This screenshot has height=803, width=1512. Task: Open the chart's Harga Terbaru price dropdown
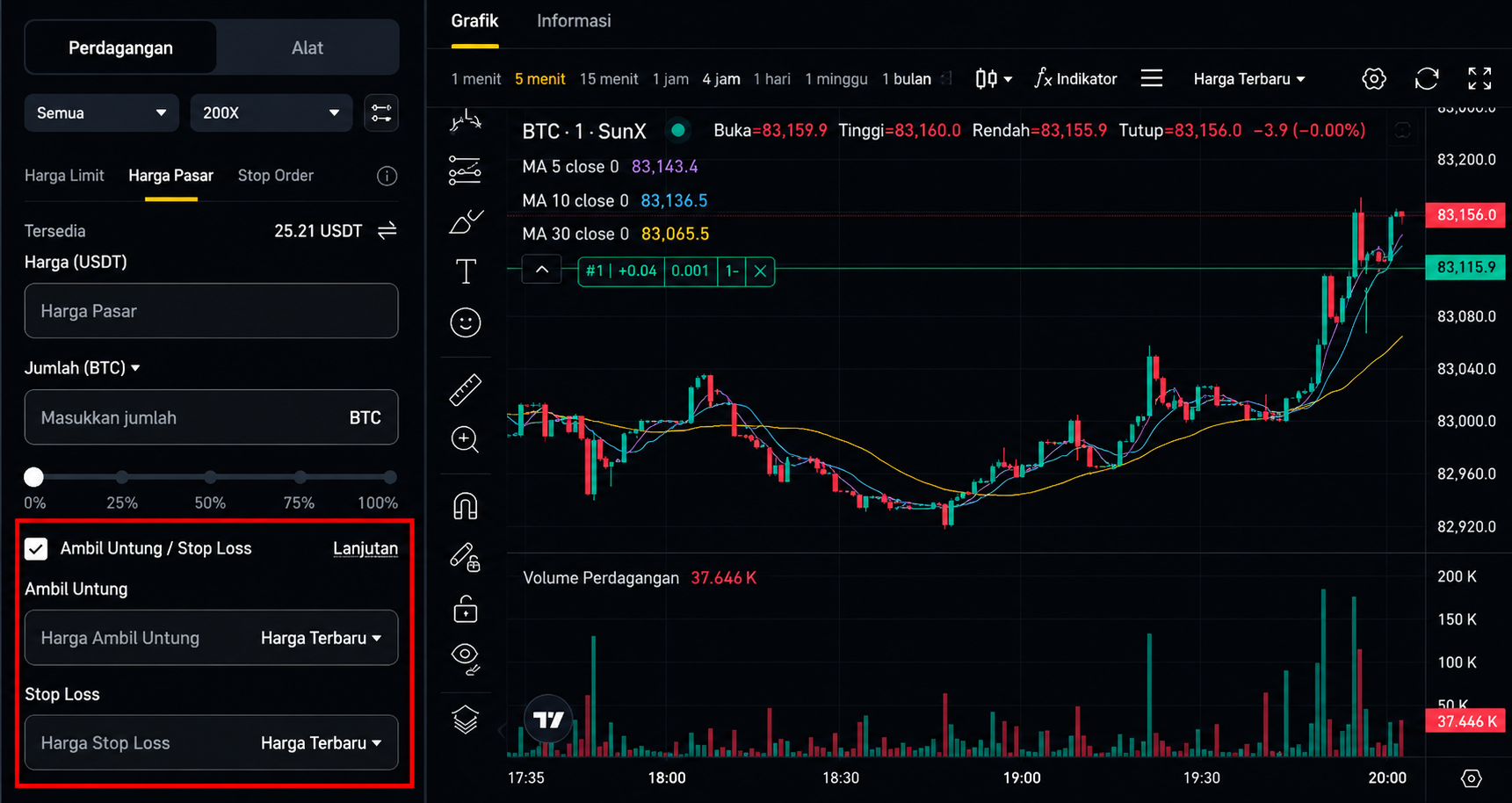[1248, 79]
